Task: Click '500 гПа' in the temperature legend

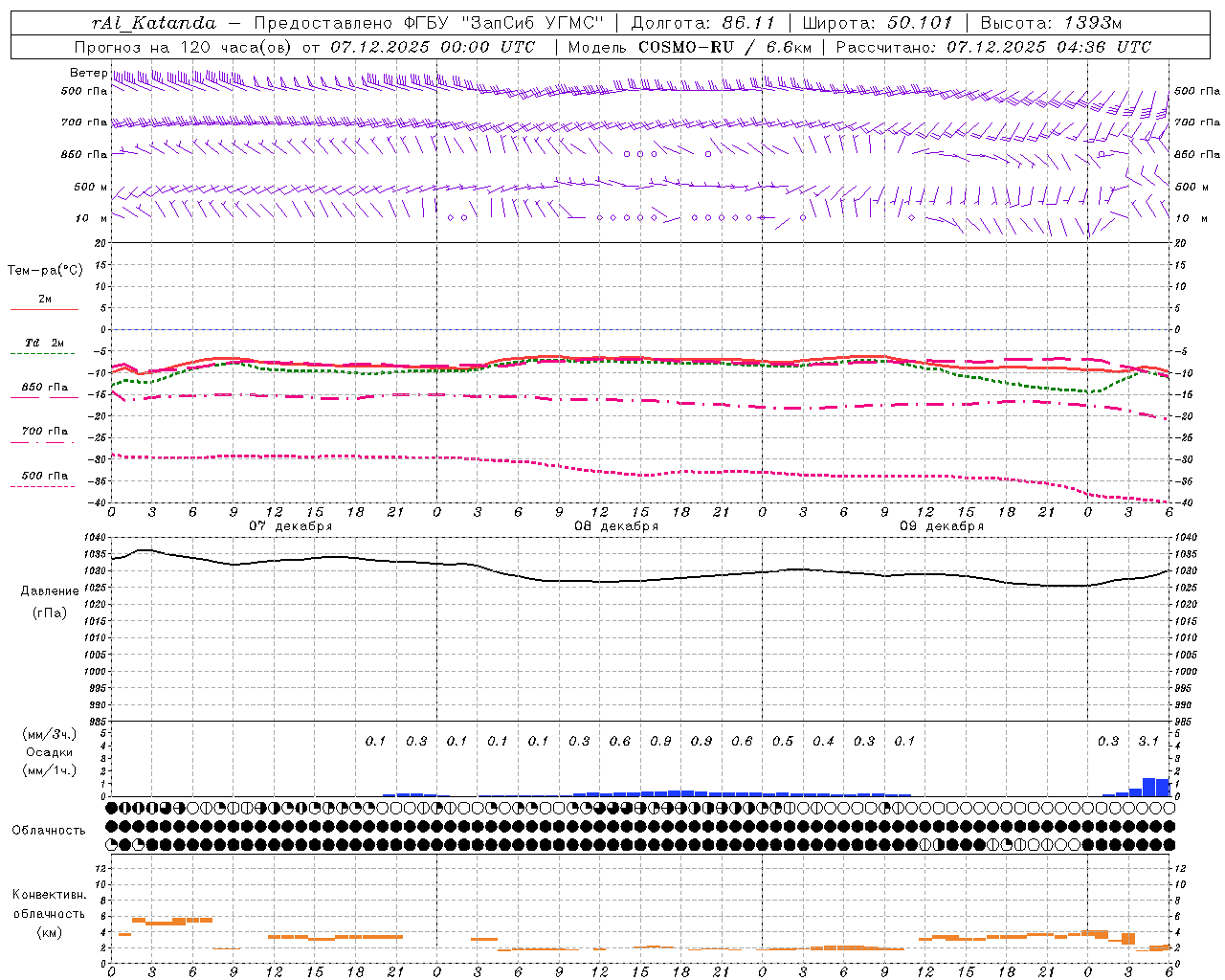Action: pyautogui.click(x=45, y=475)
